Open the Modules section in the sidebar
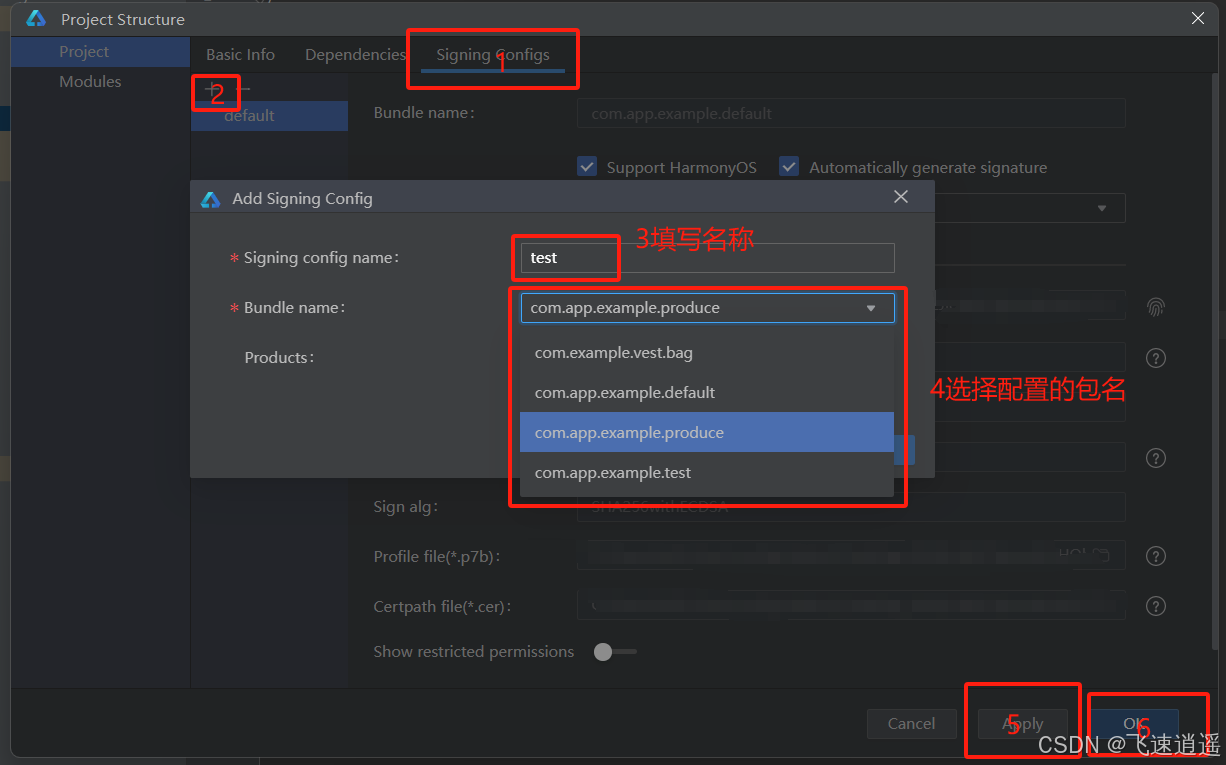The image size is (1226, 765). [x=100, y=82]
